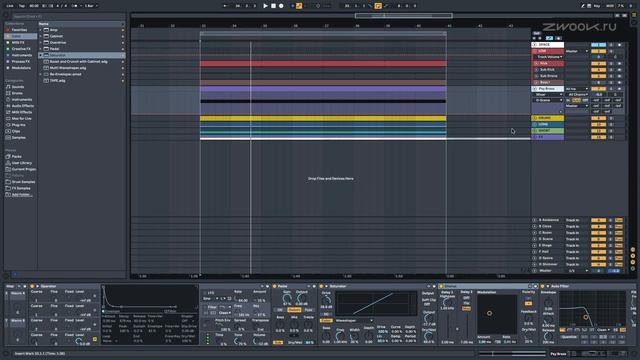The height and width of the screenshot is (360, 640).
Task: Toggle the Operator device on/off switch
Action: pos(32,286)
